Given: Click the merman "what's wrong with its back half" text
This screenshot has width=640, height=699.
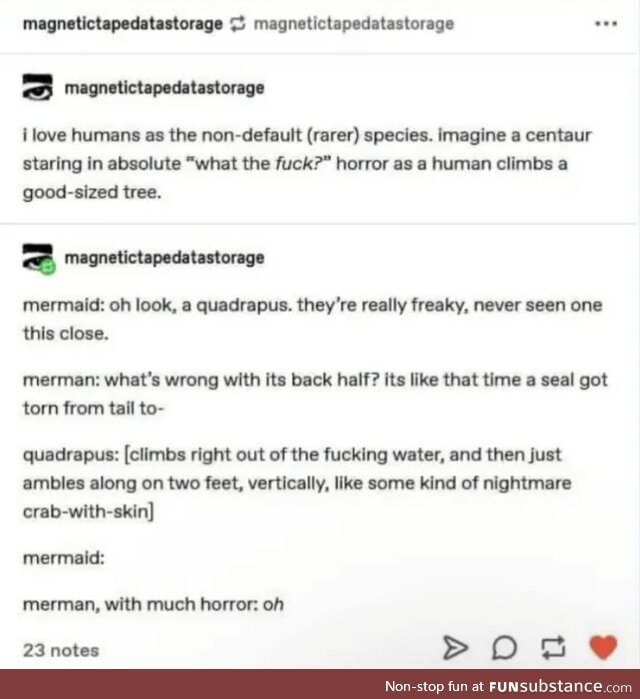Looking at the screenshot, I should click(315, 394).
